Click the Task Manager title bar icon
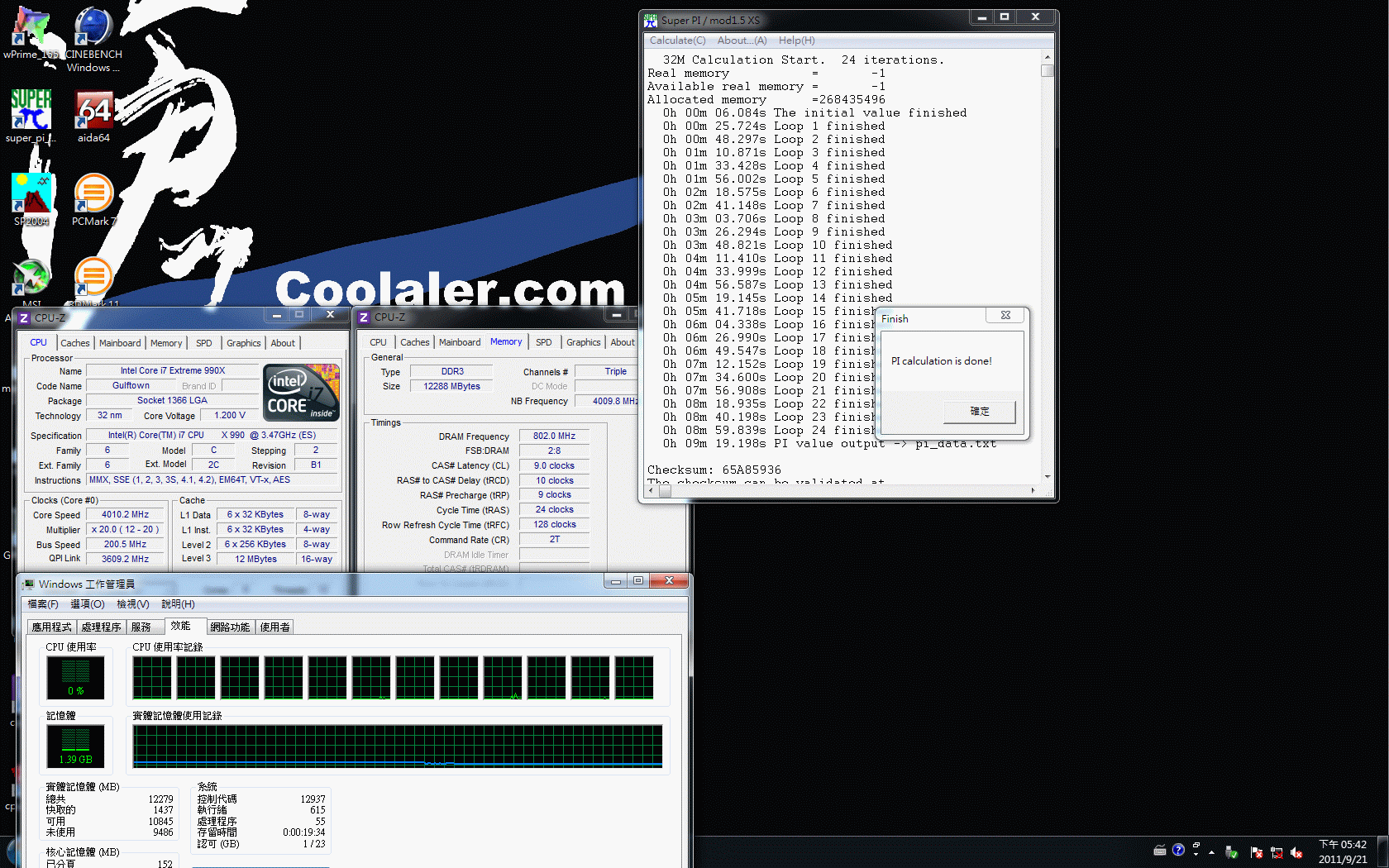 pyautogui.click(x=28, y=584)
